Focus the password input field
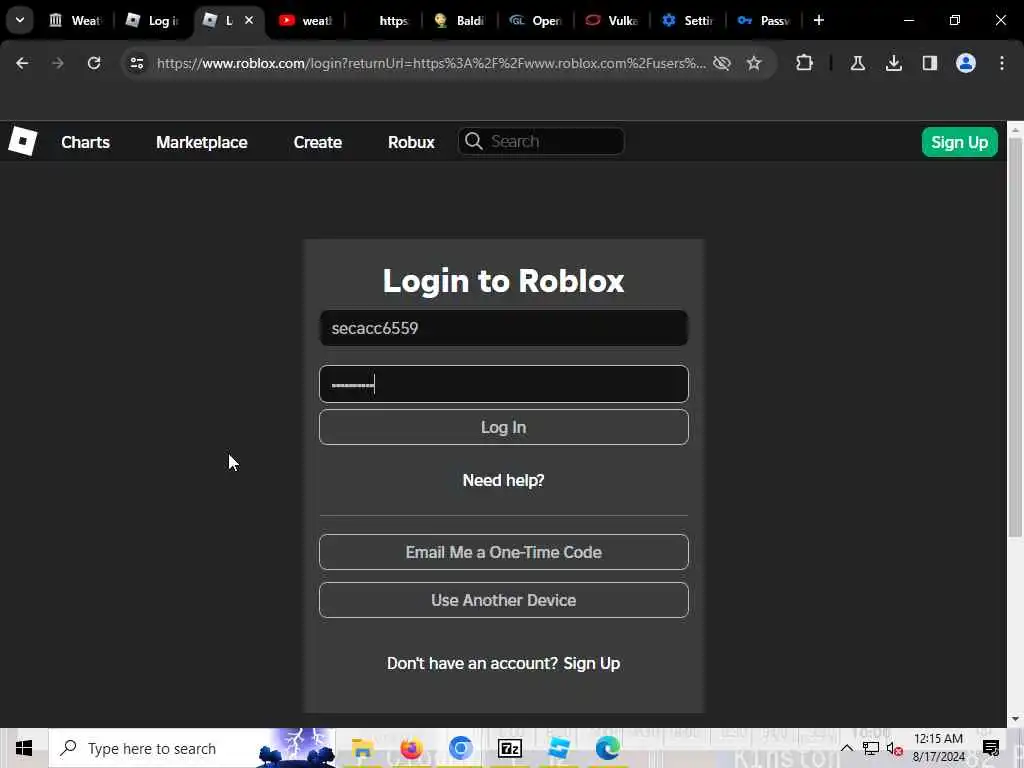 [504, 384]
